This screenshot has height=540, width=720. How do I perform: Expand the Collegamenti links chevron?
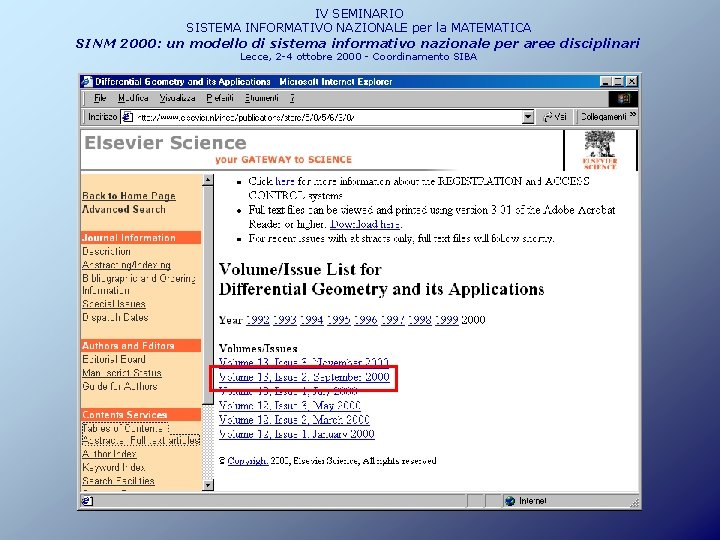633,116
